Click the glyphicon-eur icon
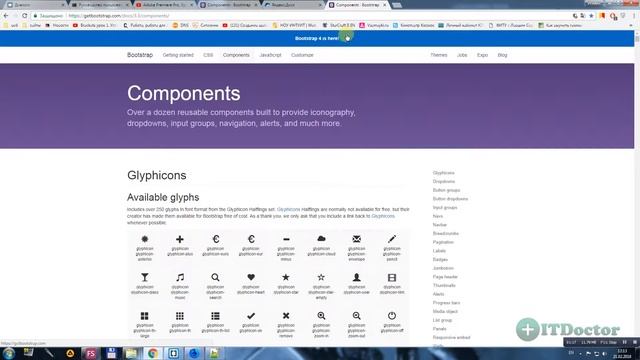The height and width of the screenshot is (360, 640). [251, 239]
